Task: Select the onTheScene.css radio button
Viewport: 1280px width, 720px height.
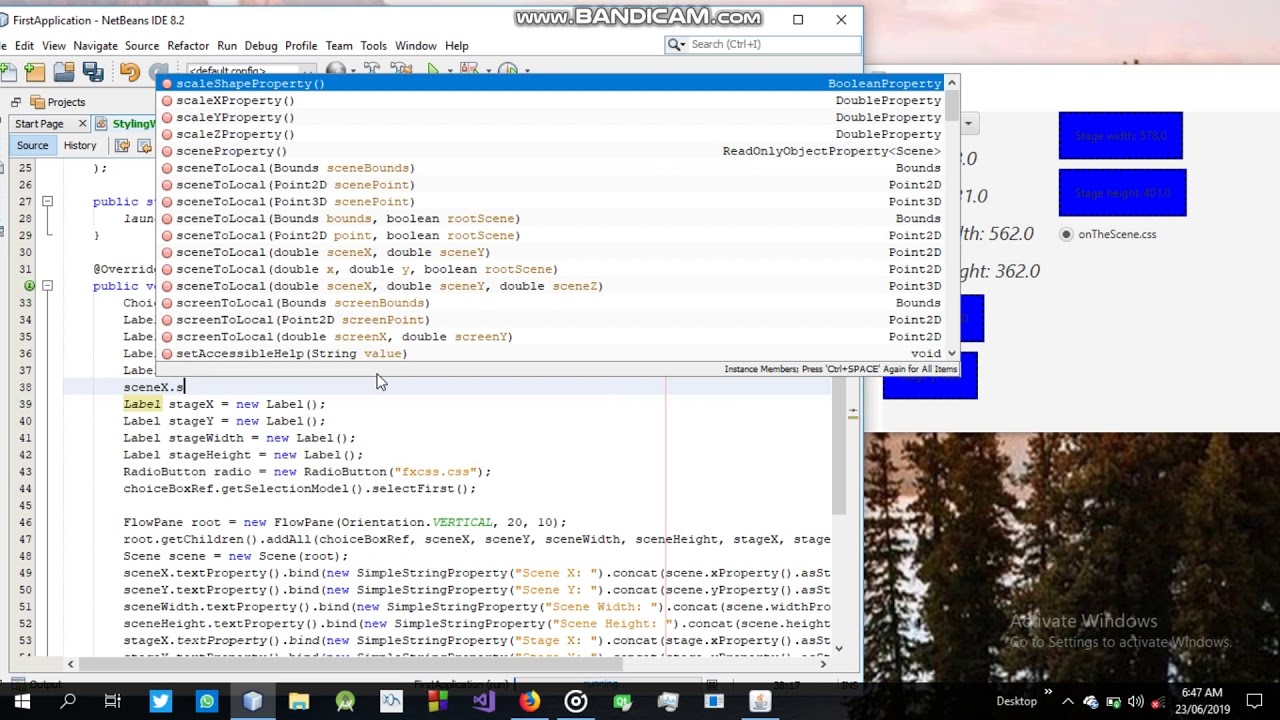Action: point(1066,234)
